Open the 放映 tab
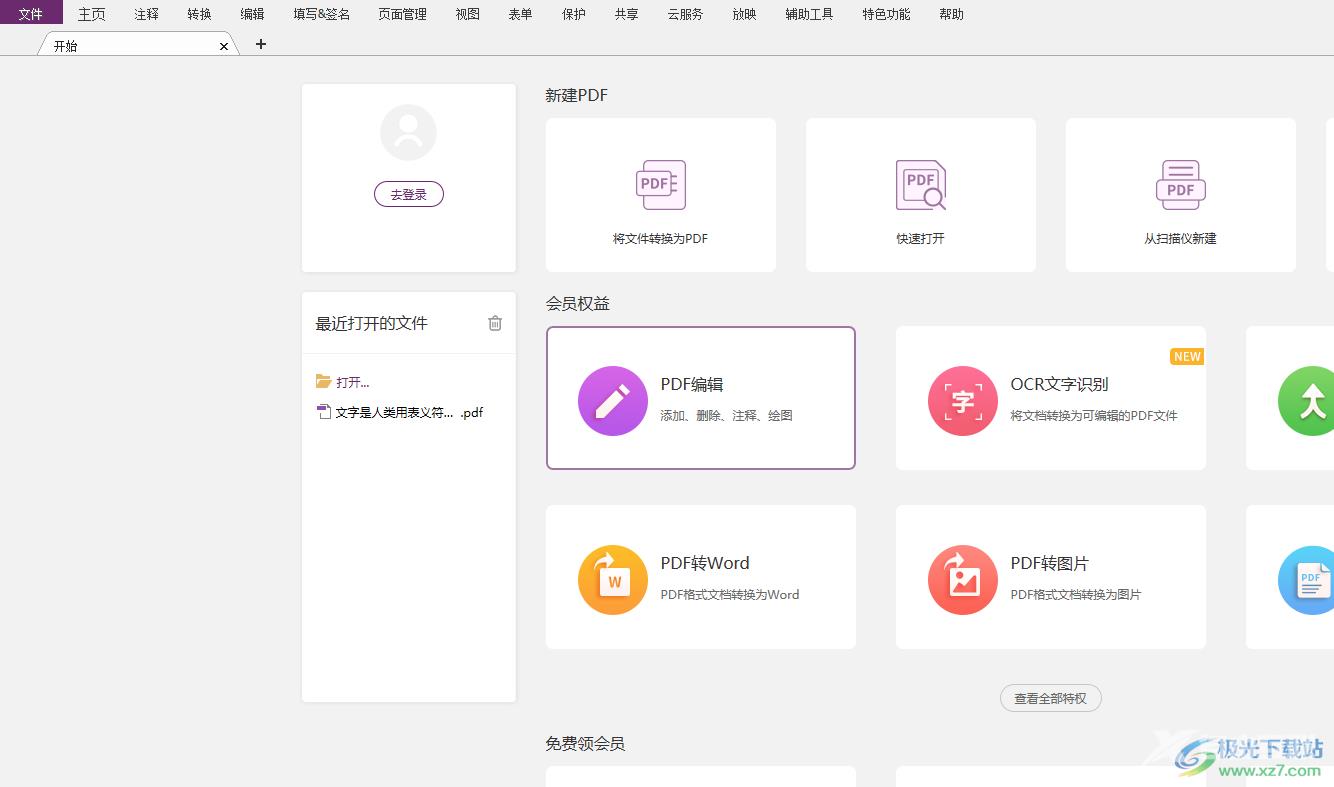This screenshot has width=1334, height=787. pos(744,14)
